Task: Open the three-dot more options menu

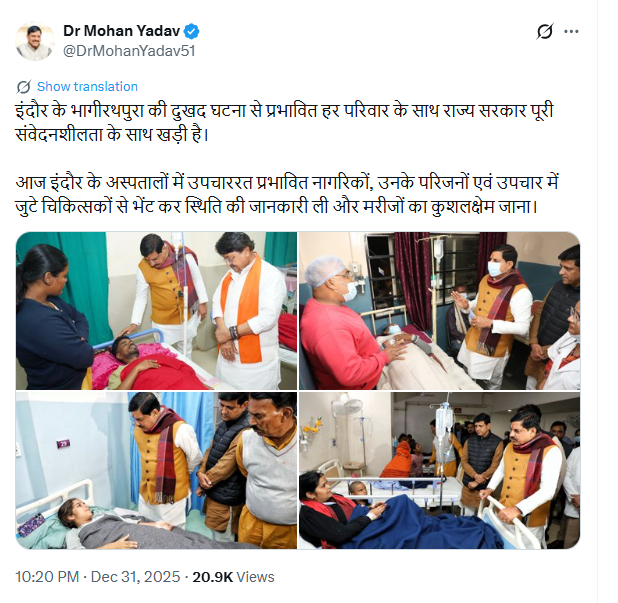Action: tap(571, 32)
